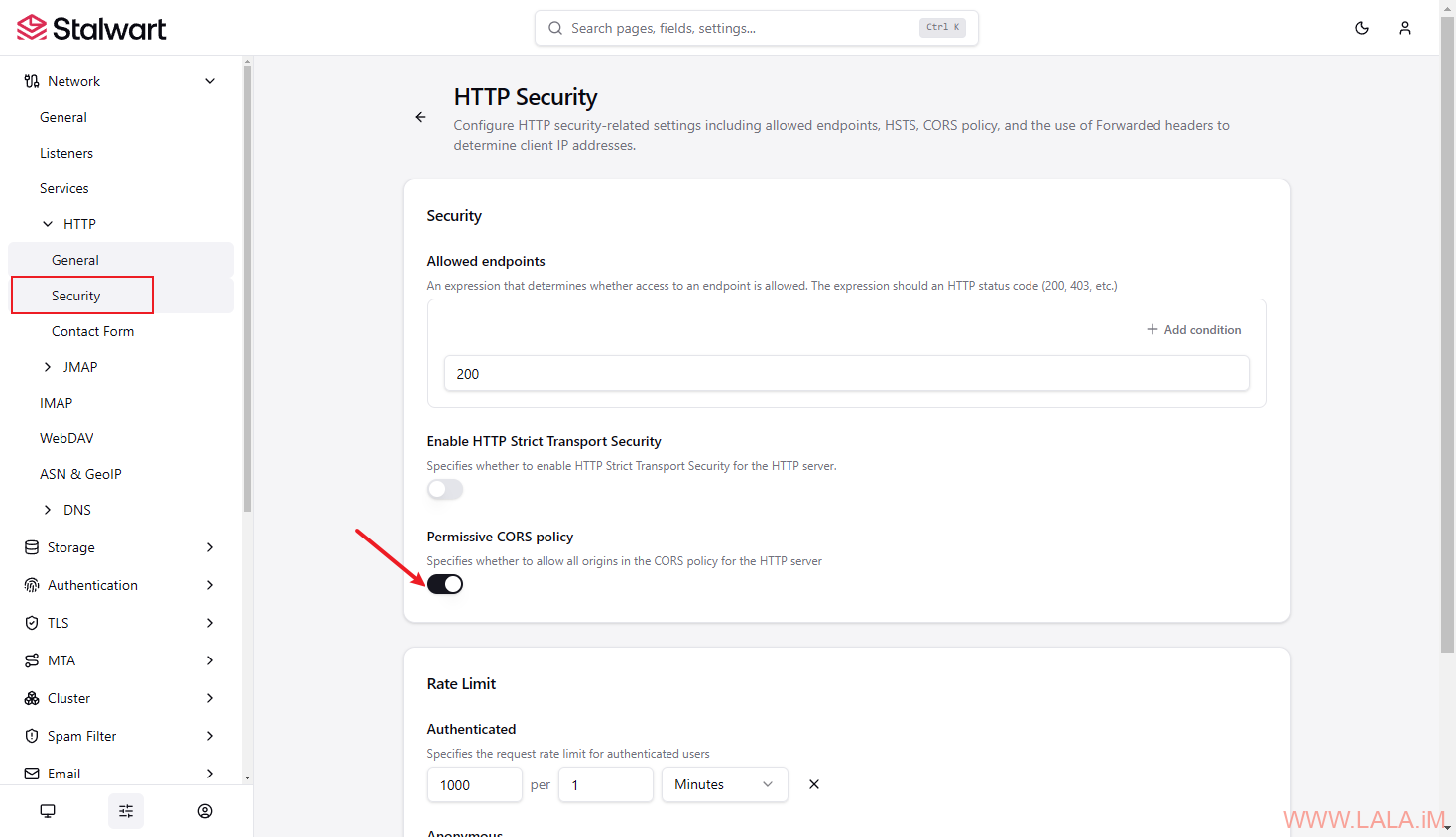The image size is (1456, 837).
Task: Open the Minutes unit dropdown
Action: coord(725,784)
